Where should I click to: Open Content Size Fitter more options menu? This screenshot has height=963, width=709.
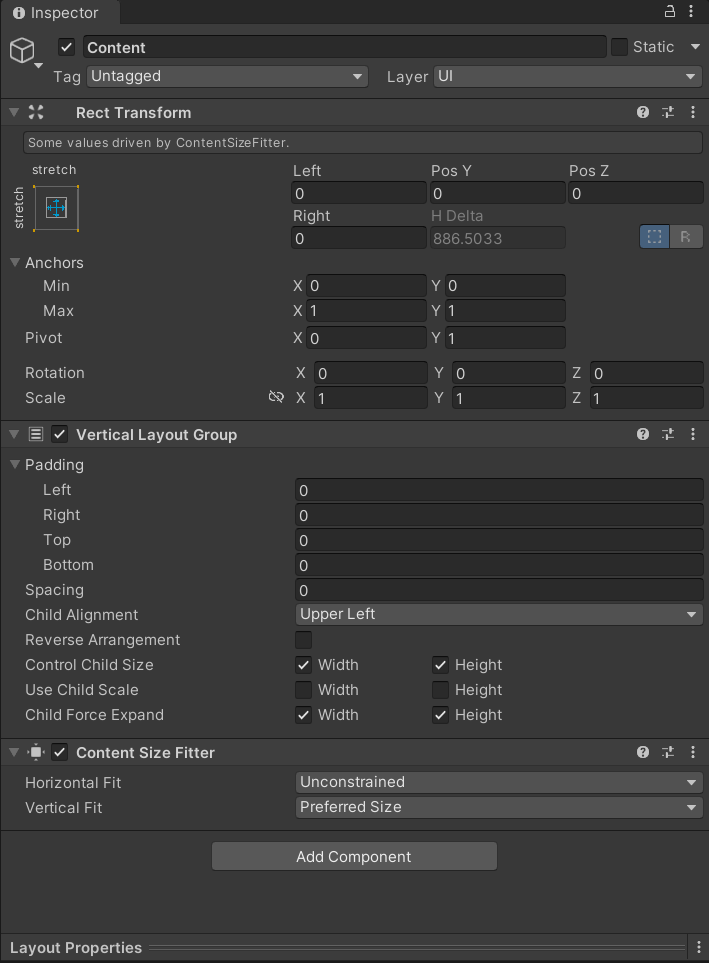[x=693, y=753]
